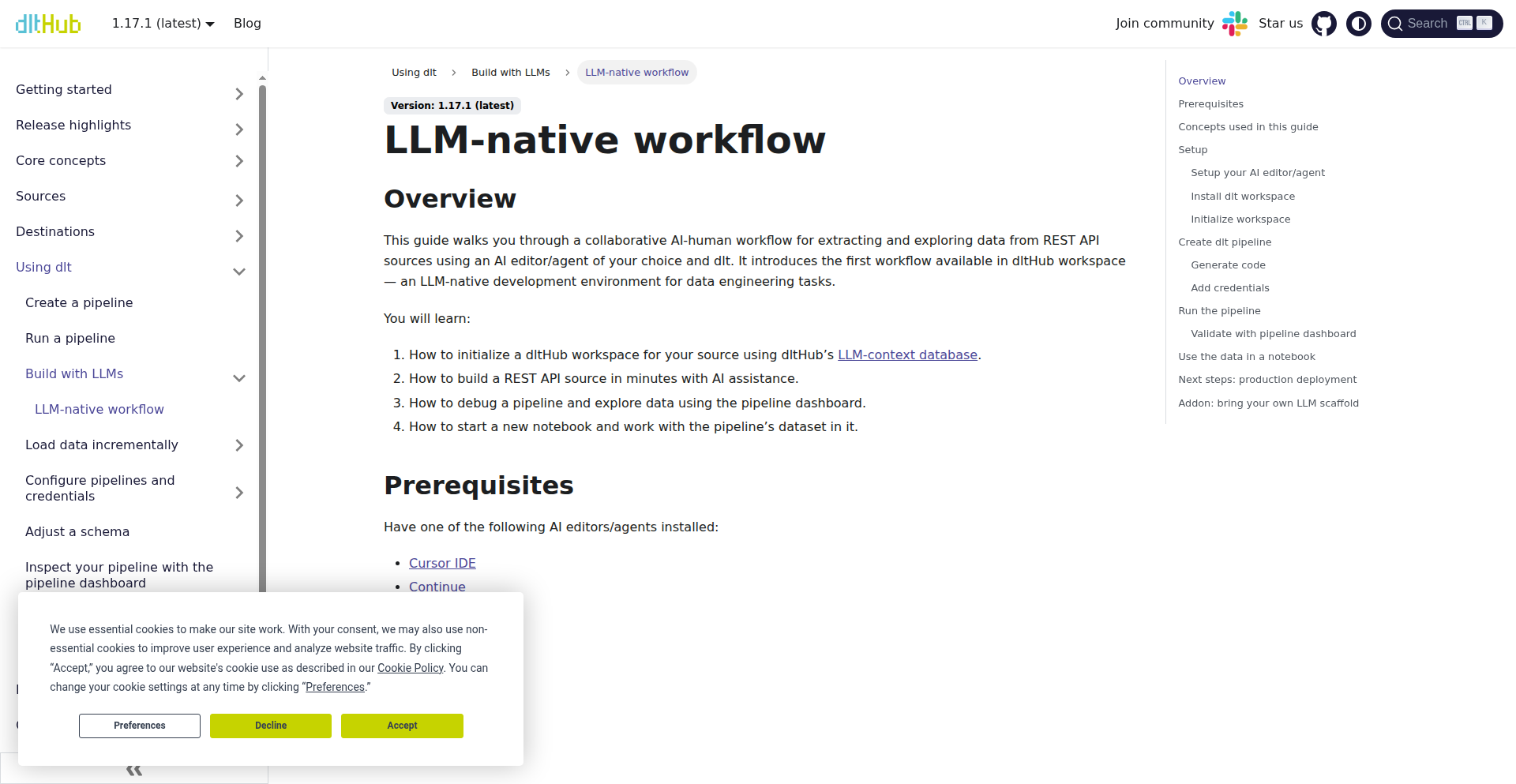Click the sidebar vertical scrollbar
1516x784 pixels.
click(263, 339)
